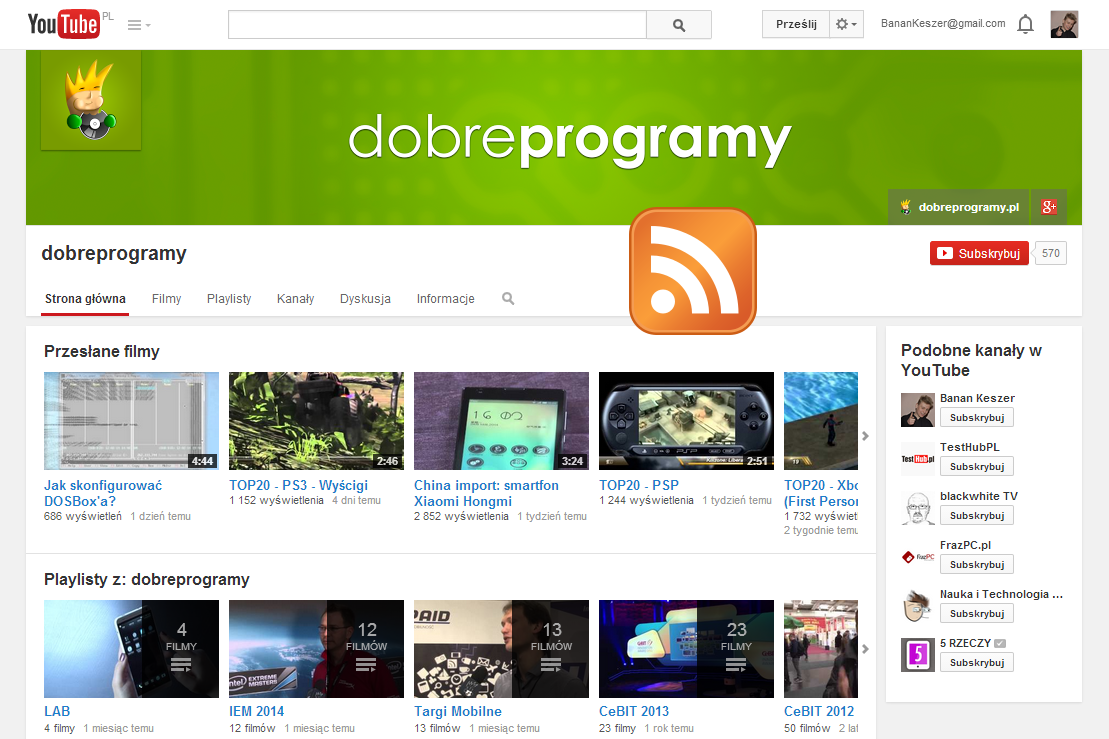Image resolution: width=1109 pixels, height=739 pixels.
Task: Click the dobreprogramy channel avatar icon
Action: [x=91, y=100]
